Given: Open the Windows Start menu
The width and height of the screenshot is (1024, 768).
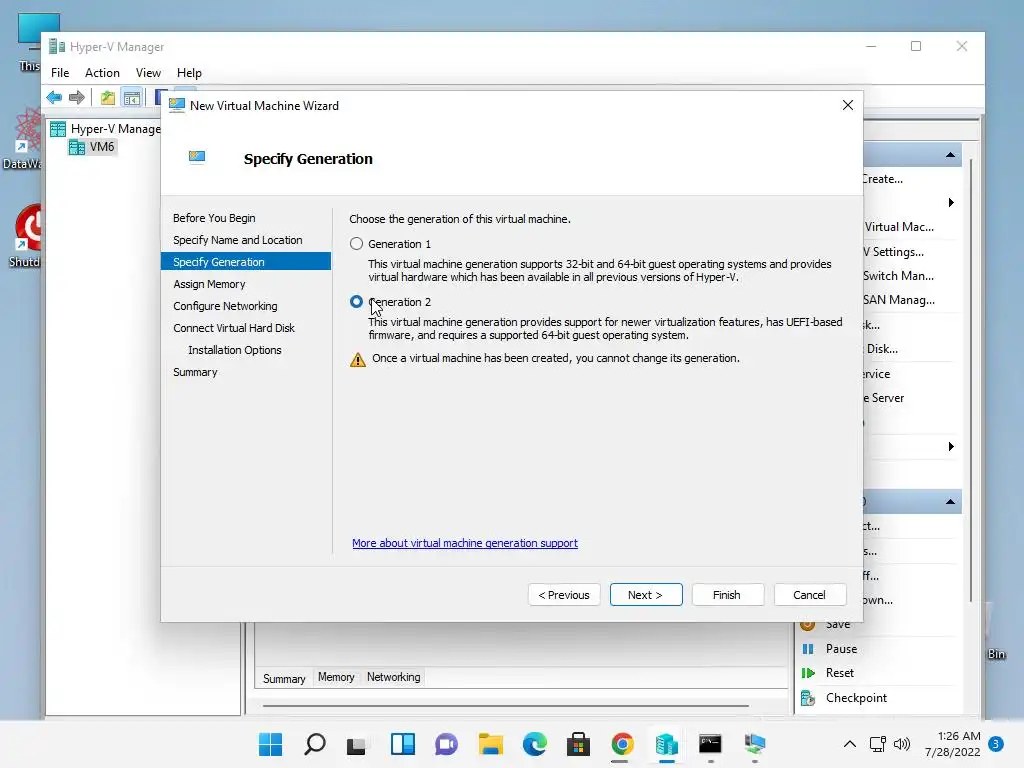Looking at the screenshot, I should [270, 744].
